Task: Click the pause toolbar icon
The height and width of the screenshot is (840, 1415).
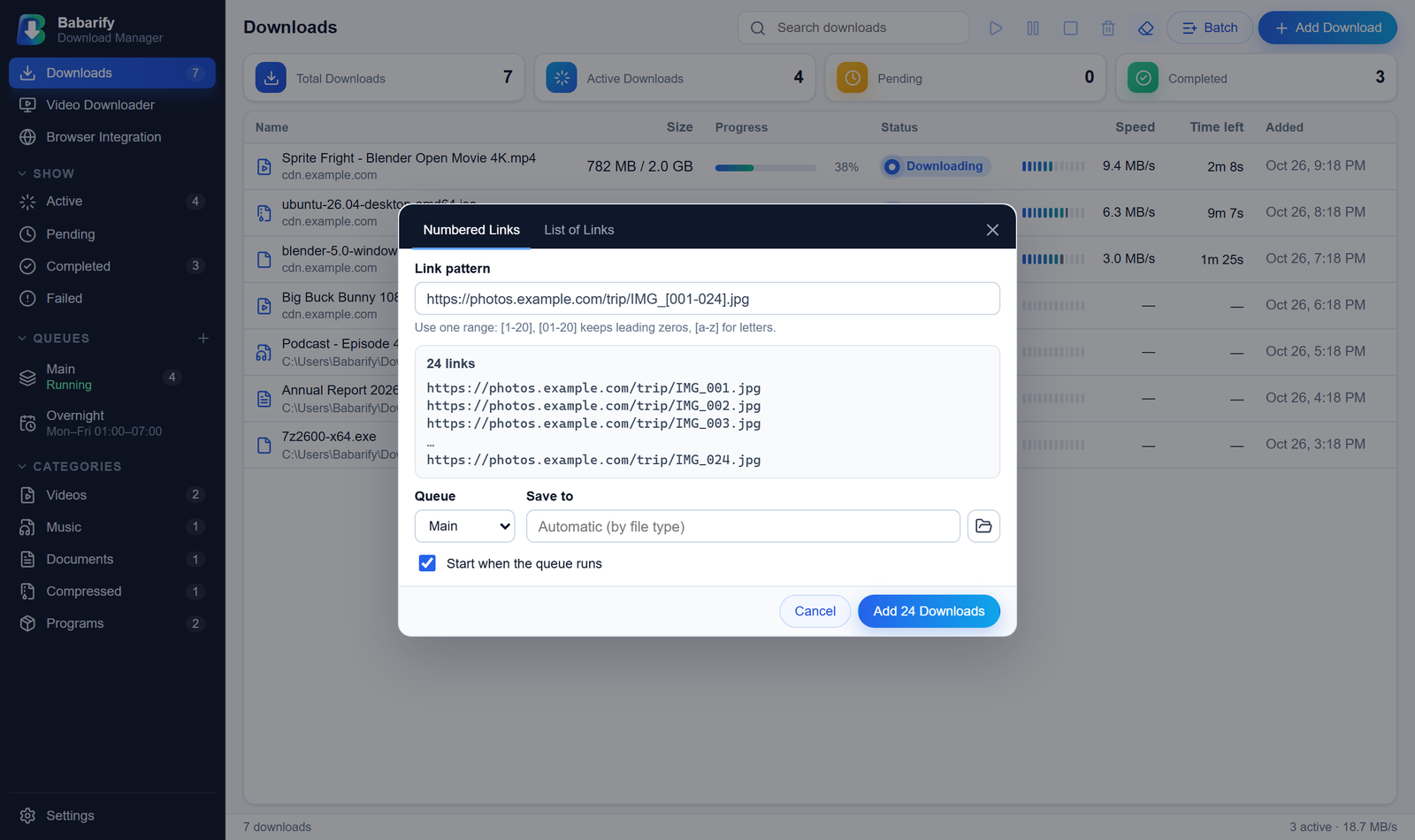Action: pyautogui.click(x=1033, y=28)
